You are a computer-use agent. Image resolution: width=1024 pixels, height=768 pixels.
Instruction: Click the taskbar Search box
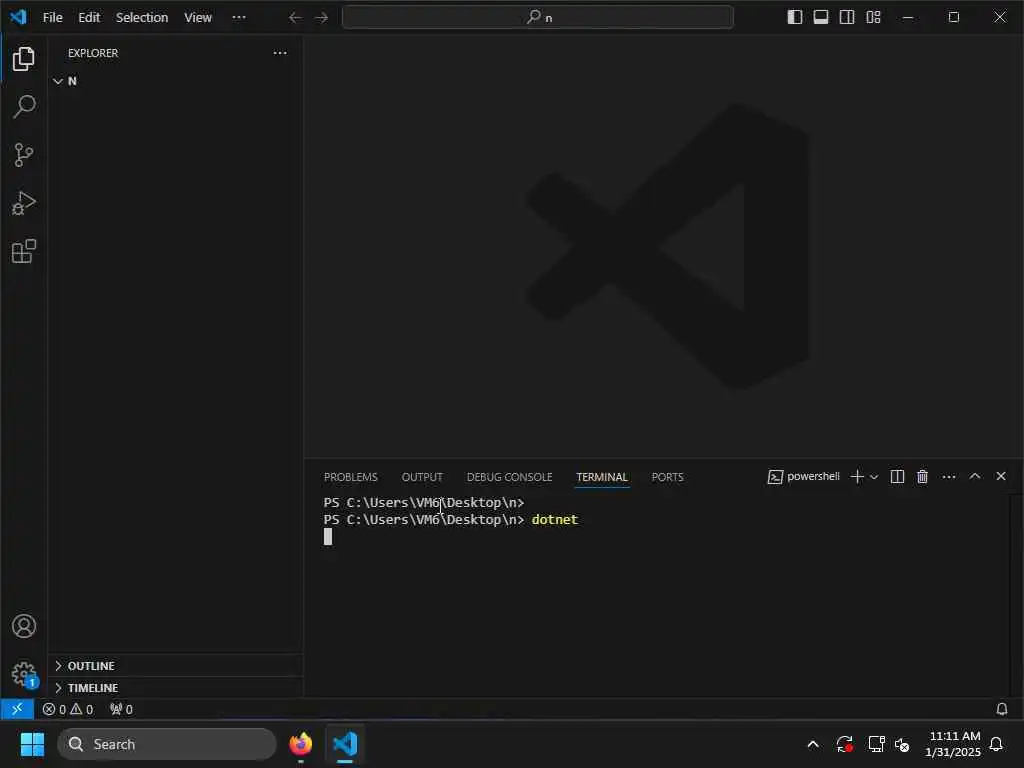click(167, 744)
